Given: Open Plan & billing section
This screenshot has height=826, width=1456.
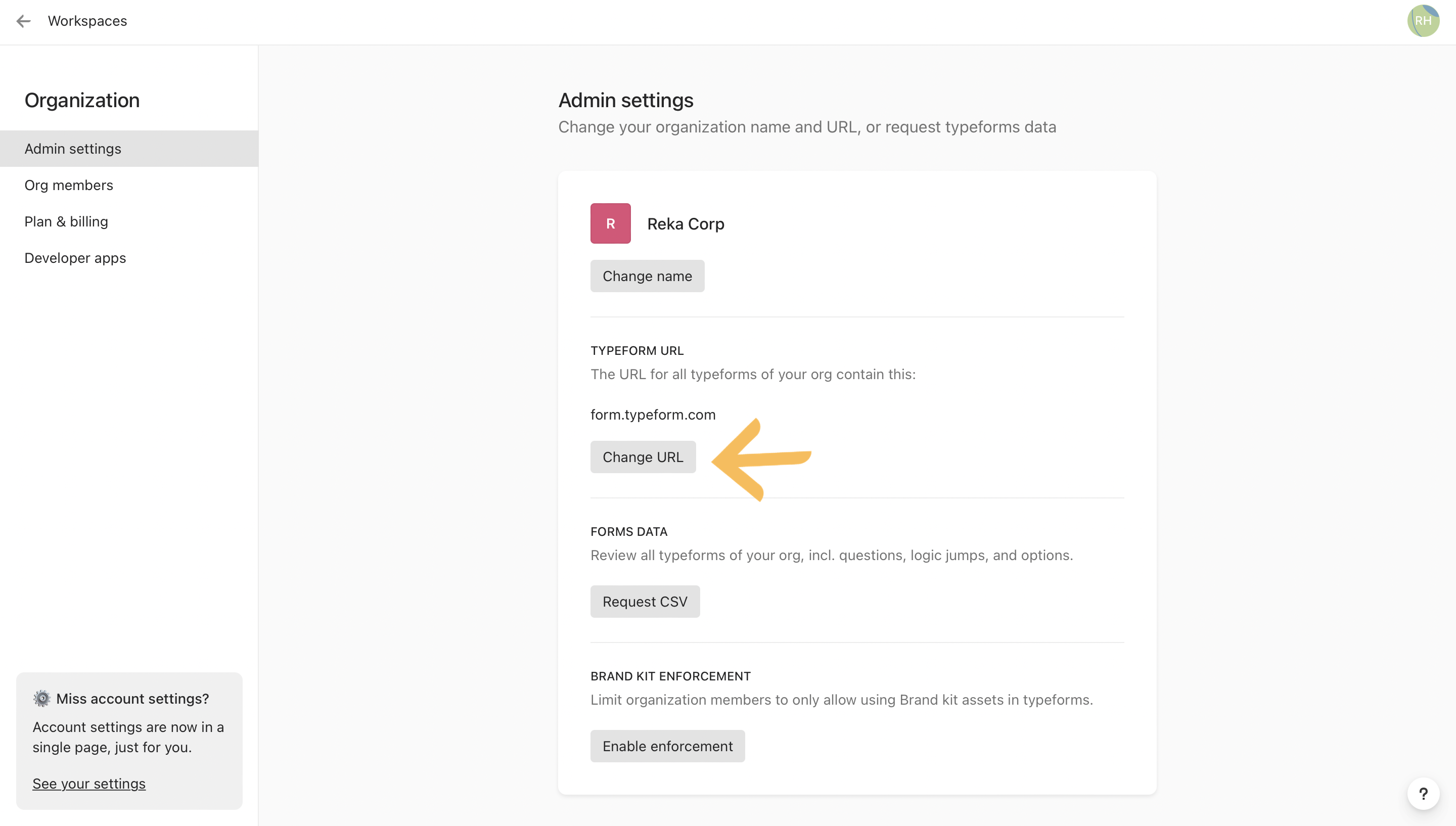Looking at the screenshot, I should 129,221.
